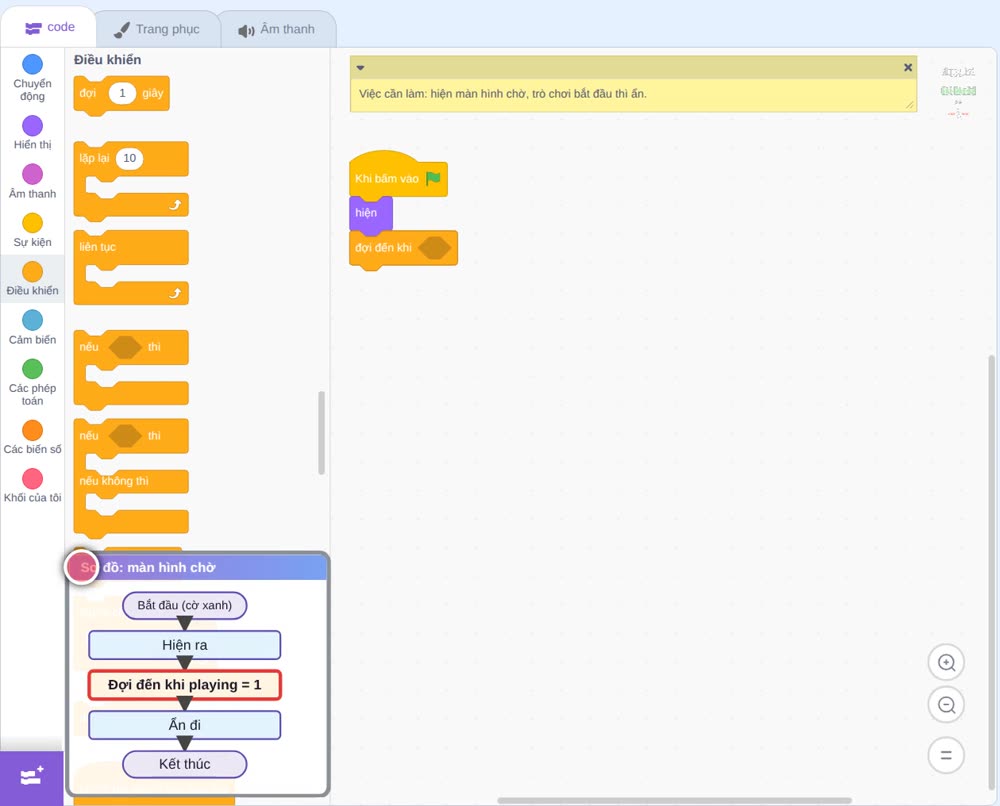This screenshot has height=806, width=1000.
Task: Click the add extension button
Action: (x=32, y=777)
